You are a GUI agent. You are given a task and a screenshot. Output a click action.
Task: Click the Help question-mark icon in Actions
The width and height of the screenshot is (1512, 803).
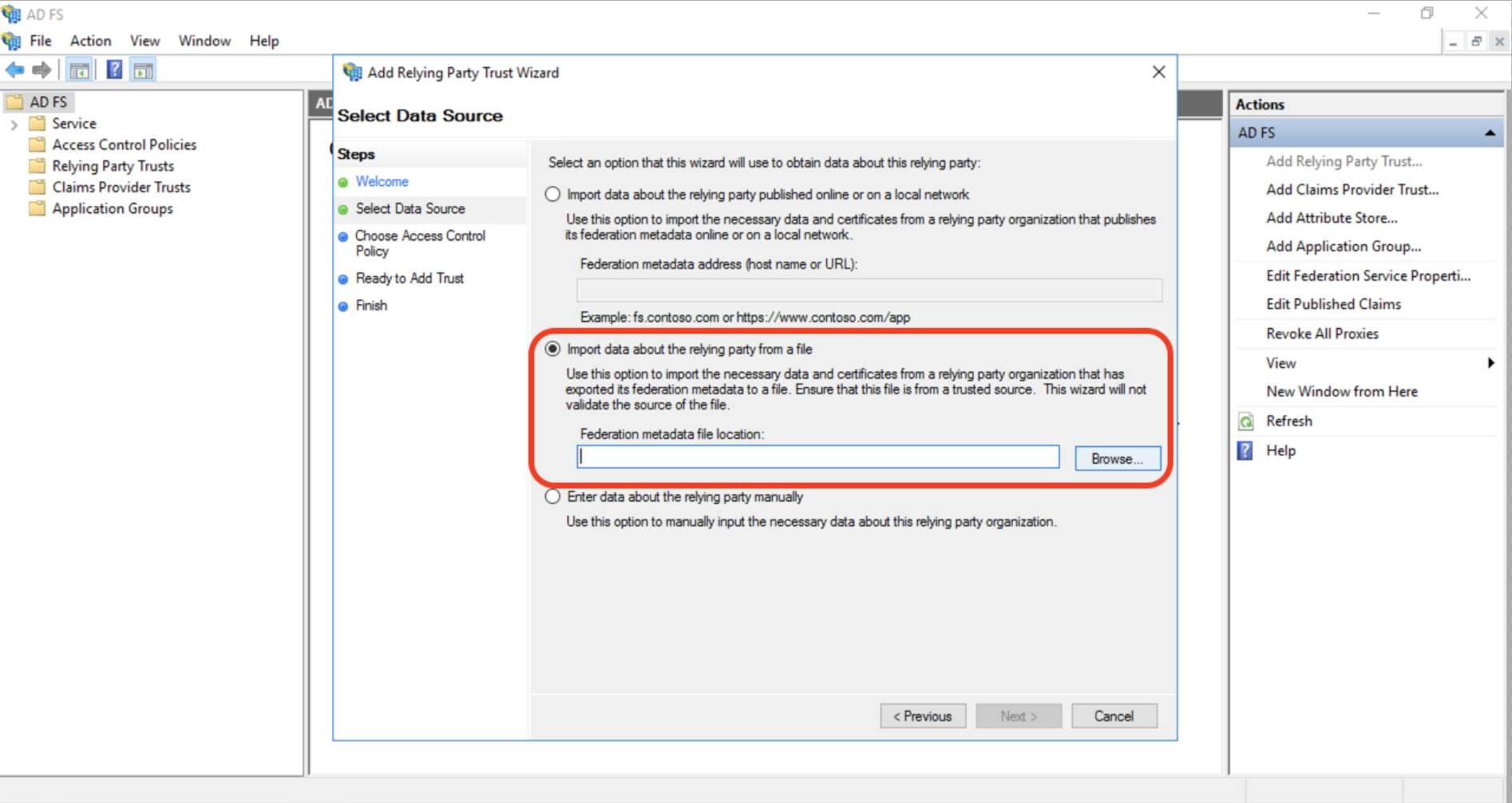(1245, 451)
